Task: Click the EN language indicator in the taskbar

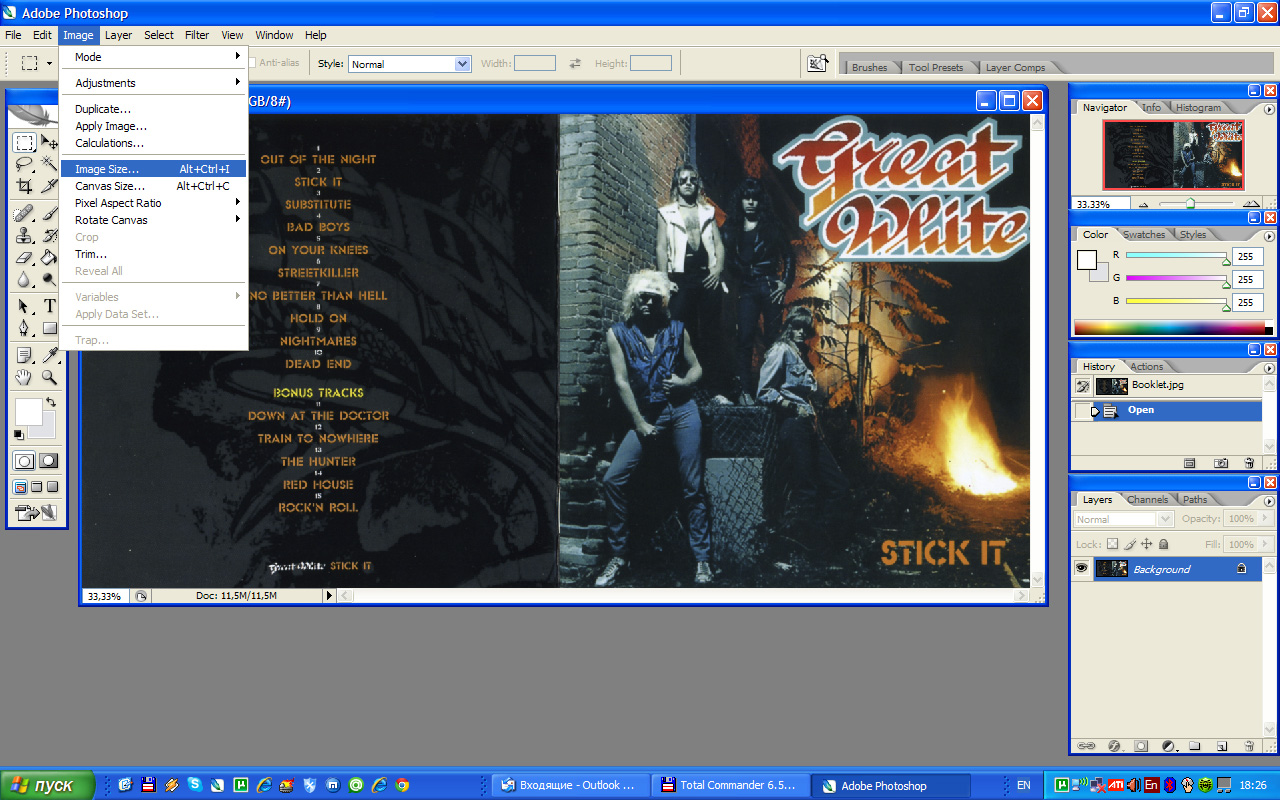Action: point(1024,785)
